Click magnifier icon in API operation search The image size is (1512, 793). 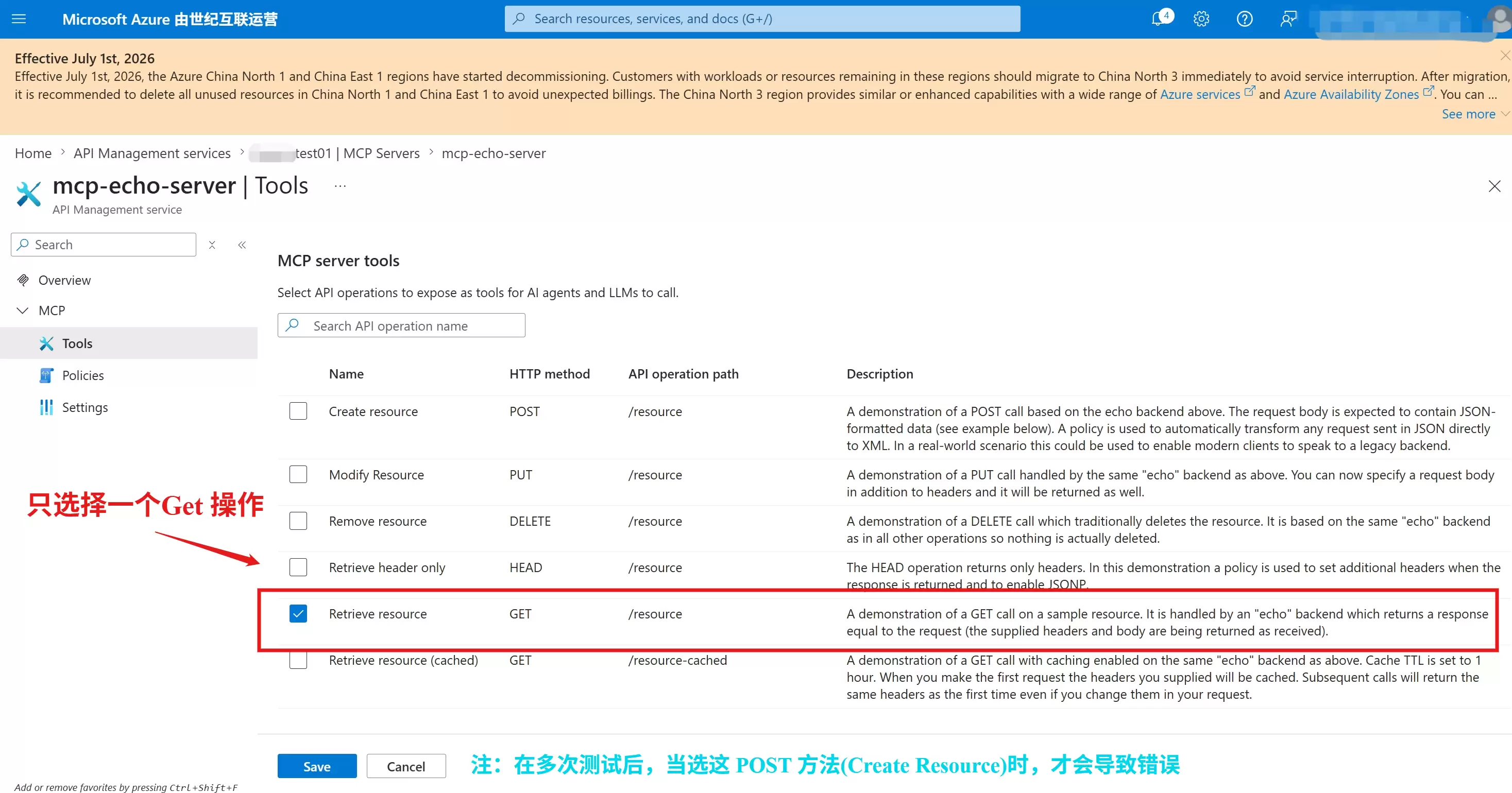tap(292, 325)
